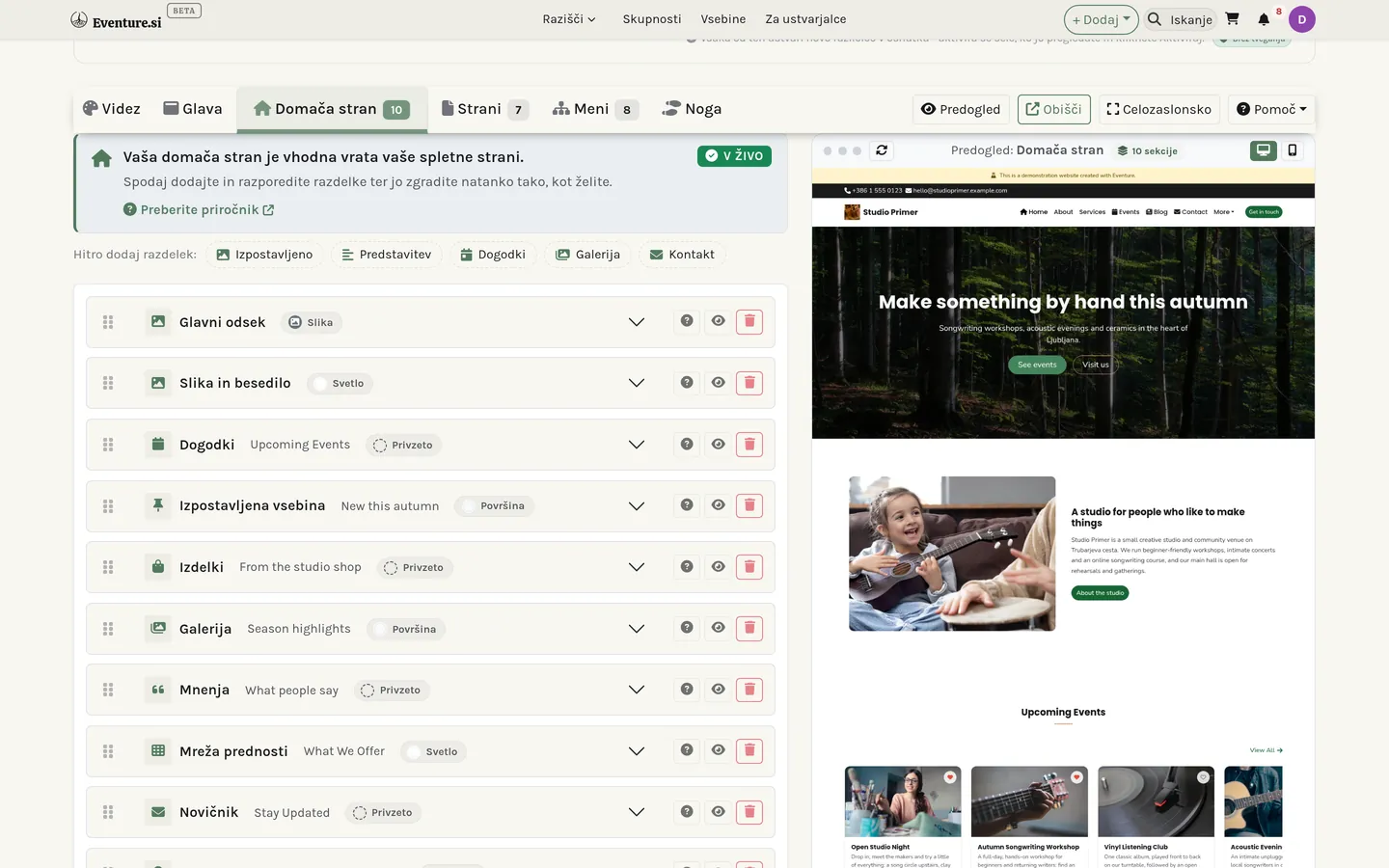Click the child with ukulele preview image

pyautogui.click(x=952, y=554)
